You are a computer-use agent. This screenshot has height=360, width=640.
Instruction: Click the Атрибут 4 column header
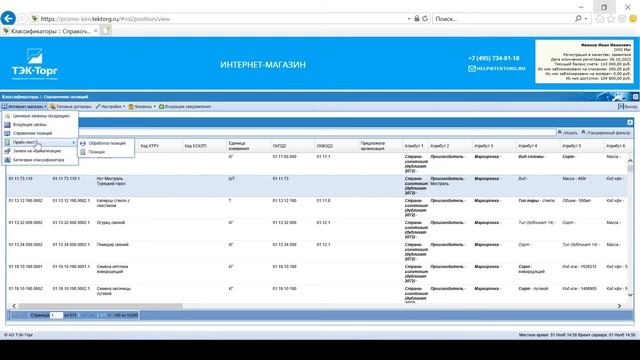click(537, 146)
